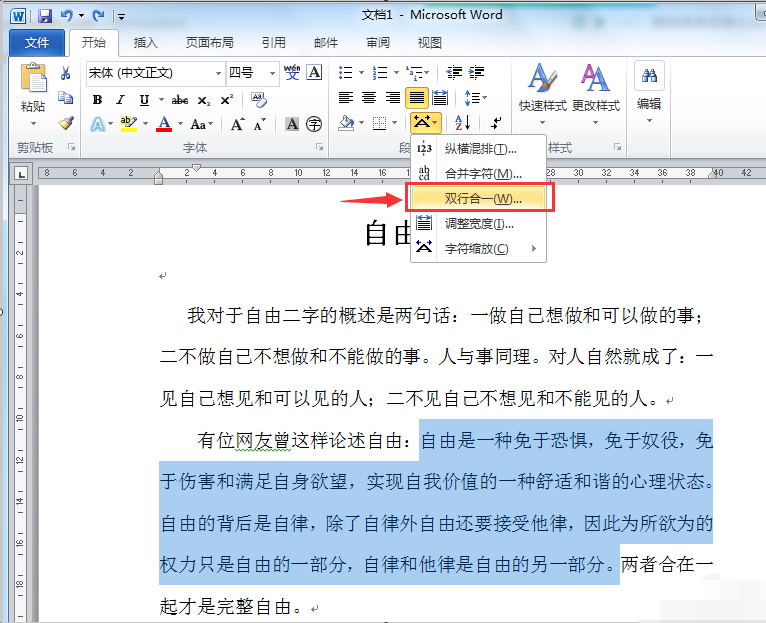Click the Save floppy disk icon
This screenshot has height=623, width=766.
point(45,16)
